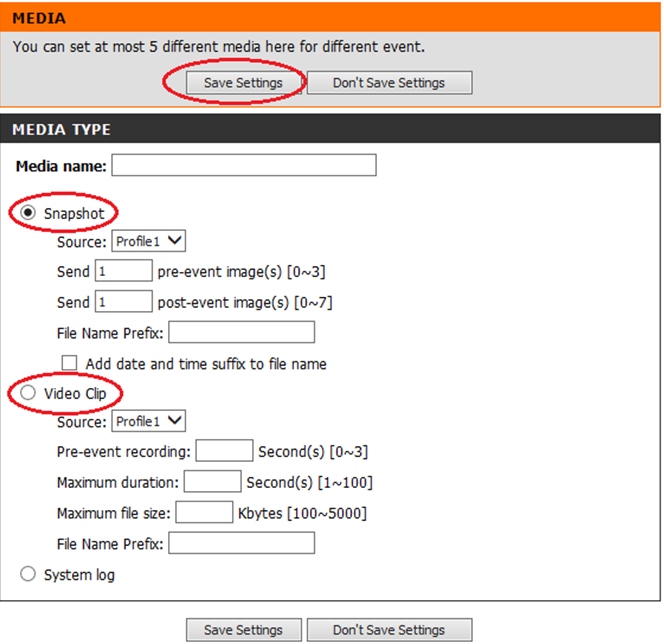Expand the Video Clip Source Profile1 dropdown
This screenshot has width=664, height=644.
click(148, 422)
